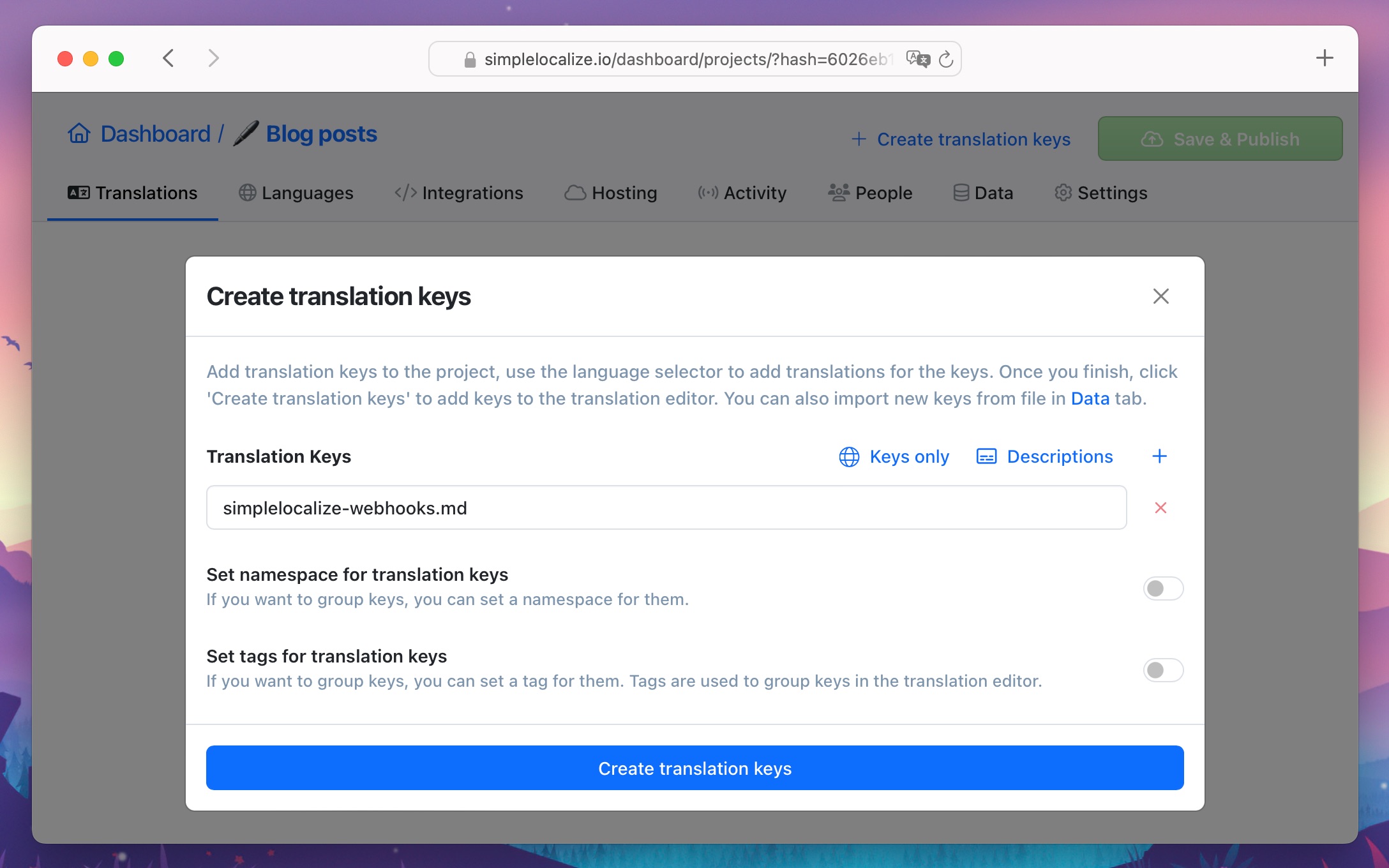
Task: Toggle Set namespace for translation keys
Action: tap(1163, 588)
